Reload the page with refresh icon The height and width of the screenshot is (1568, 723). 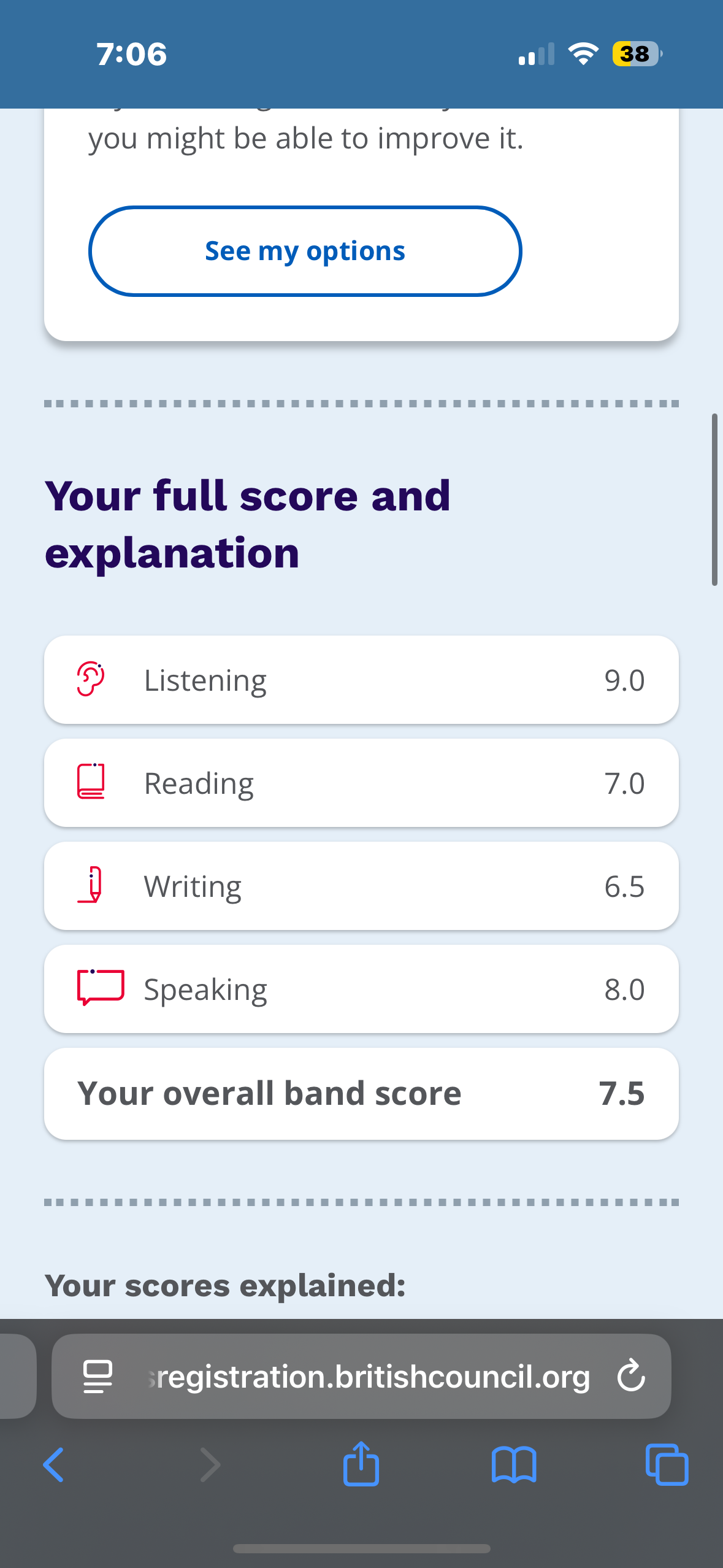point(631,1376)
